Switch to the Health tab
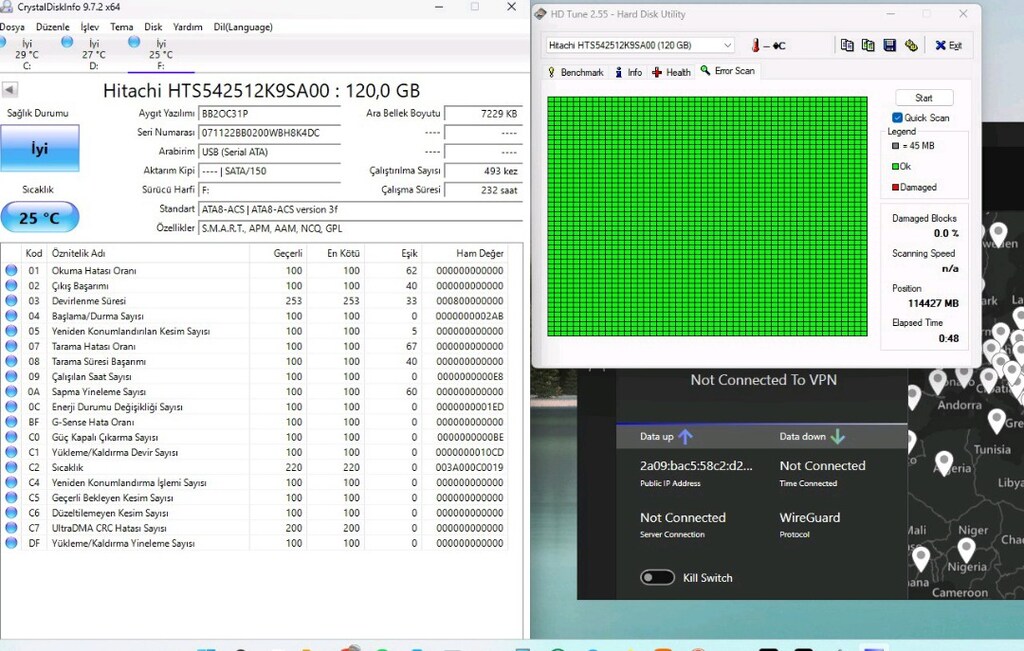1024x651 pixels. 671,72
